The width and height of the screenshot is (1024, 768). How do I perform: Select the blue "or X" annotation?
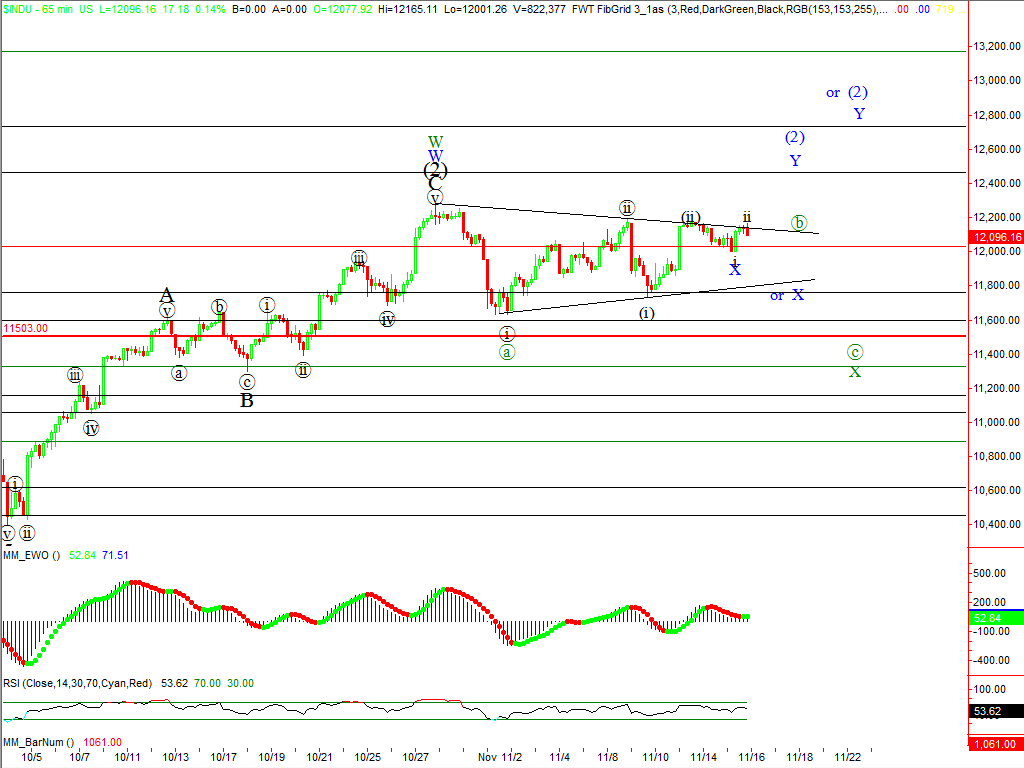(787, 295)
